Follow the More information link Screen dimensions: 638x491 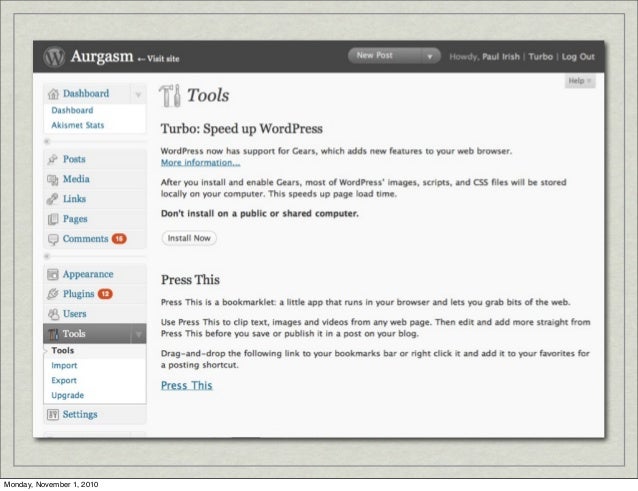tap(201, 163)
